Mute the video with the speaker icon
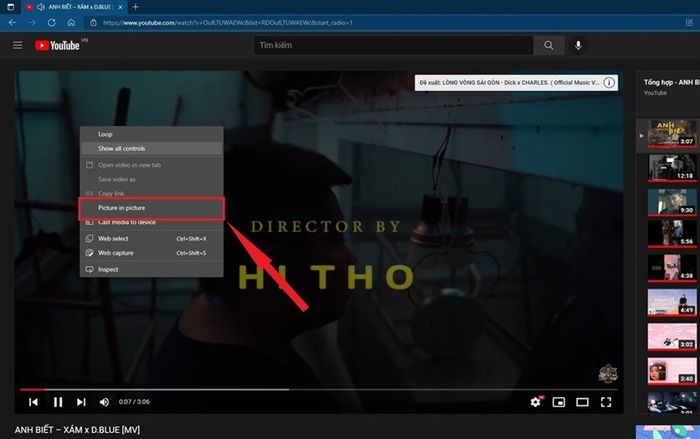 (104, 402)
